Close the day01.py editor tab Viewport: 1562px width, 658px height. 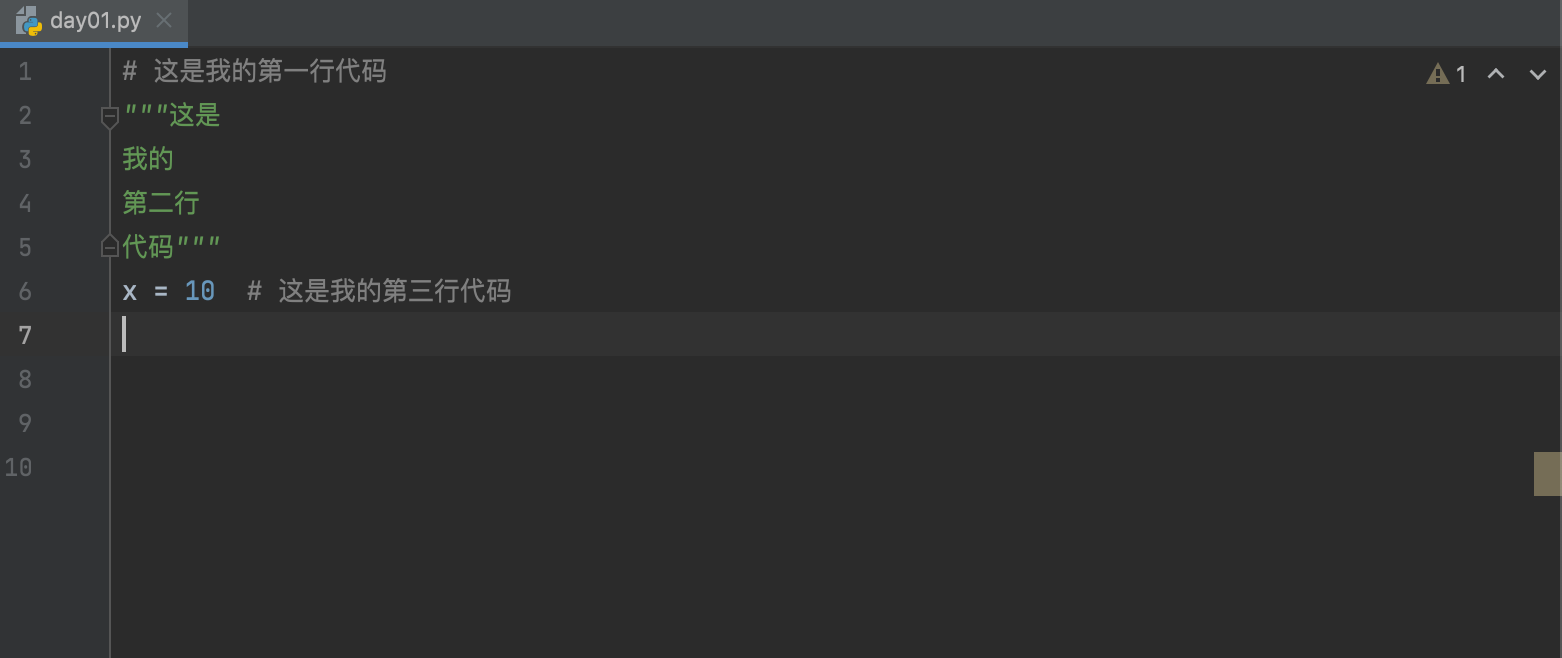click(165, 20)
